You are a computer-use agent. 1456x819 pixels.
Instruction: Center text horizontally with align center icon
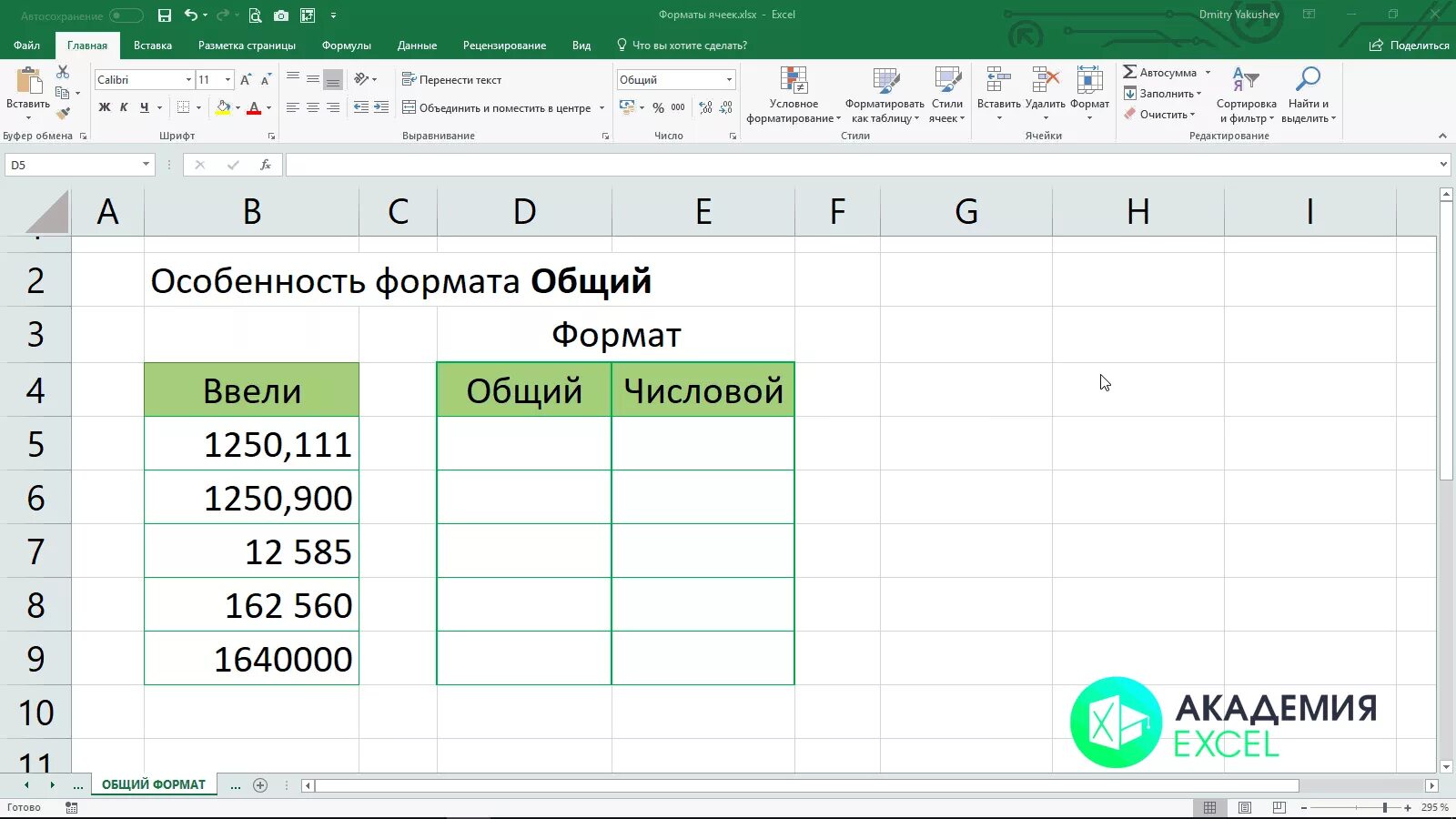[x=313, y=107]
